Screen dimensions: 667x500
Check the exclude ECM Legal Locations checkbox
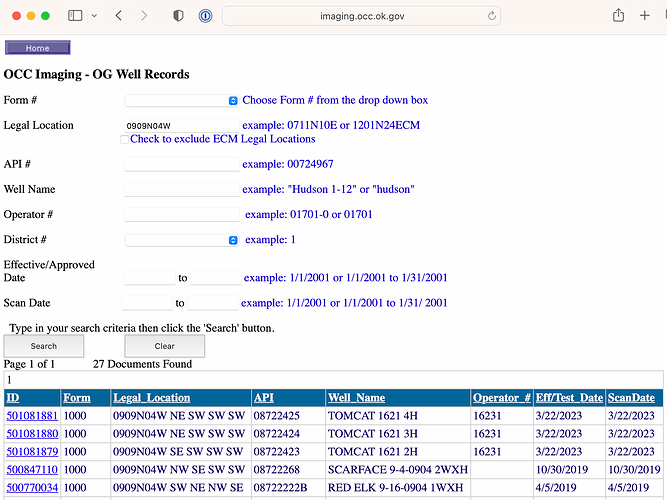pyautogui.click(x=124, y=140)
